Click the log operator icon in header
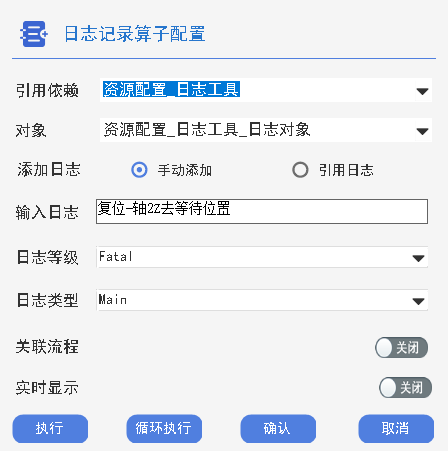Screen dimensions: 448x451 (34, 34)
